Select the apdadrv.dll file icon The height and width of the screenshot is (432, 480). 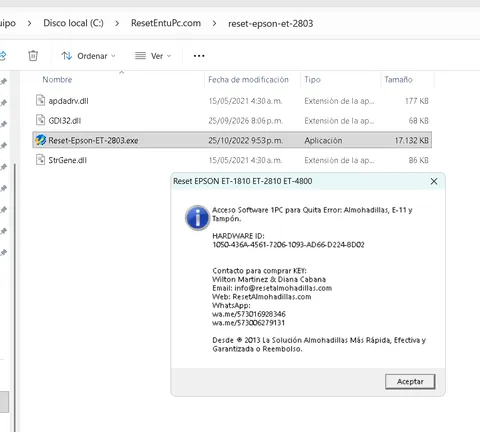[x=40, y=100]
